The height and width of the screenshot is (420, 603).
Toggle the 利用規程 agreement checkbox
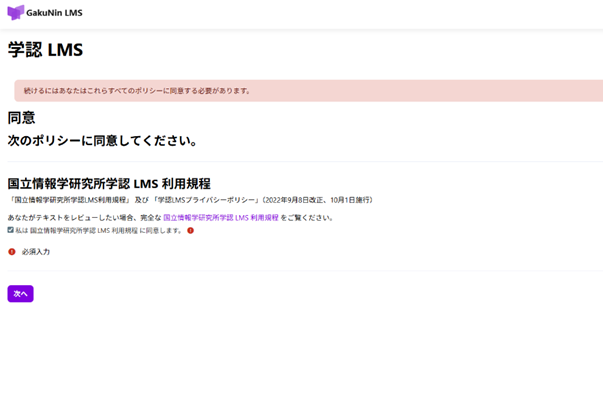click(11, 230)
